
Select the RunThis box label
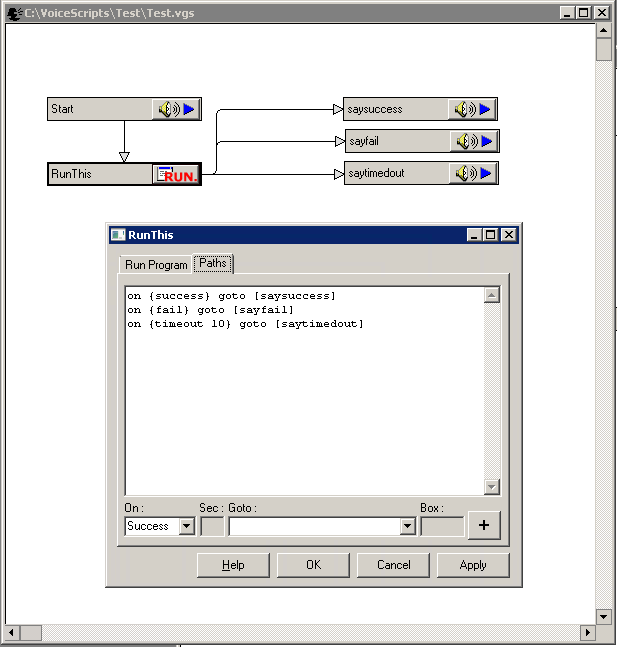[x=71, y=174]
